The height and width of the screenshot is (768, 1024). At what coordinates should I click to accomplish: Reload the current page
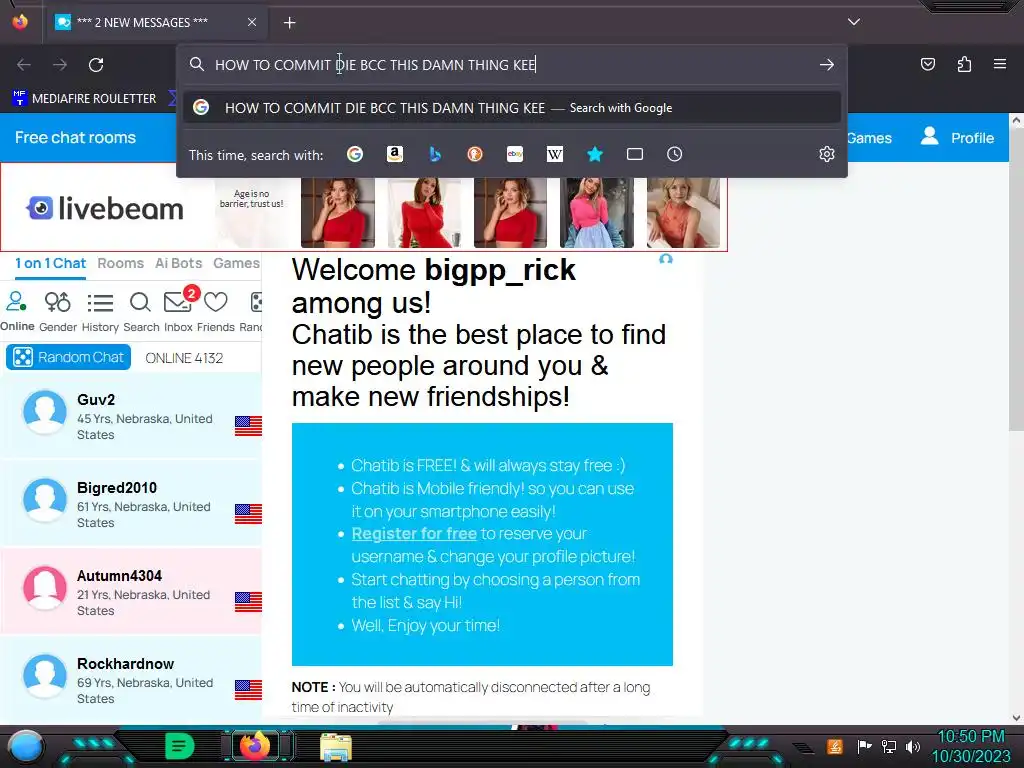coord(96,65)
